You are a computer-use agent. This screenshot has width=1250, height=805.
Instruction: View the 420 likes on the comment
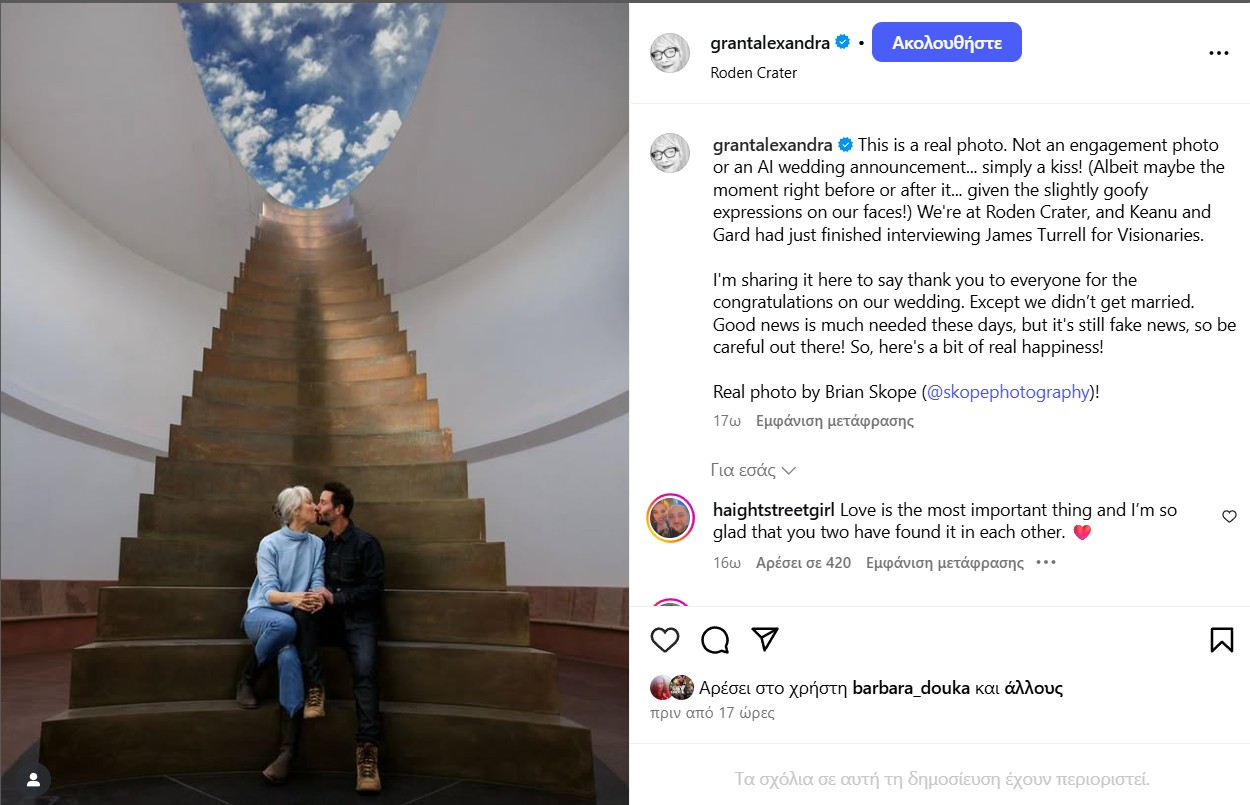coord(803,563)
